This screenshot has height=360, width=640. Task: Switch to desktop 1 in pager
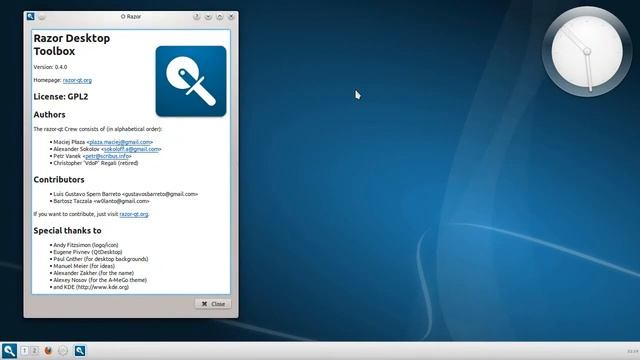coord(24,351)
